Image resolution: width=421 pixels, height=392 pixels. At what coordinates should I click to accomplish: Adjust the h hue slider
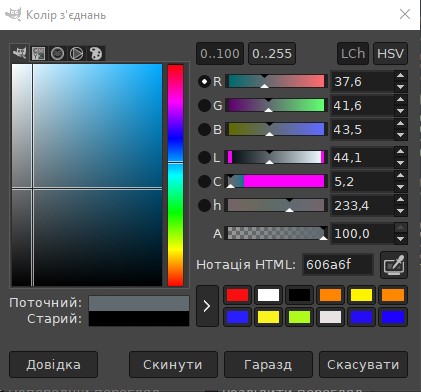(276, 205)
